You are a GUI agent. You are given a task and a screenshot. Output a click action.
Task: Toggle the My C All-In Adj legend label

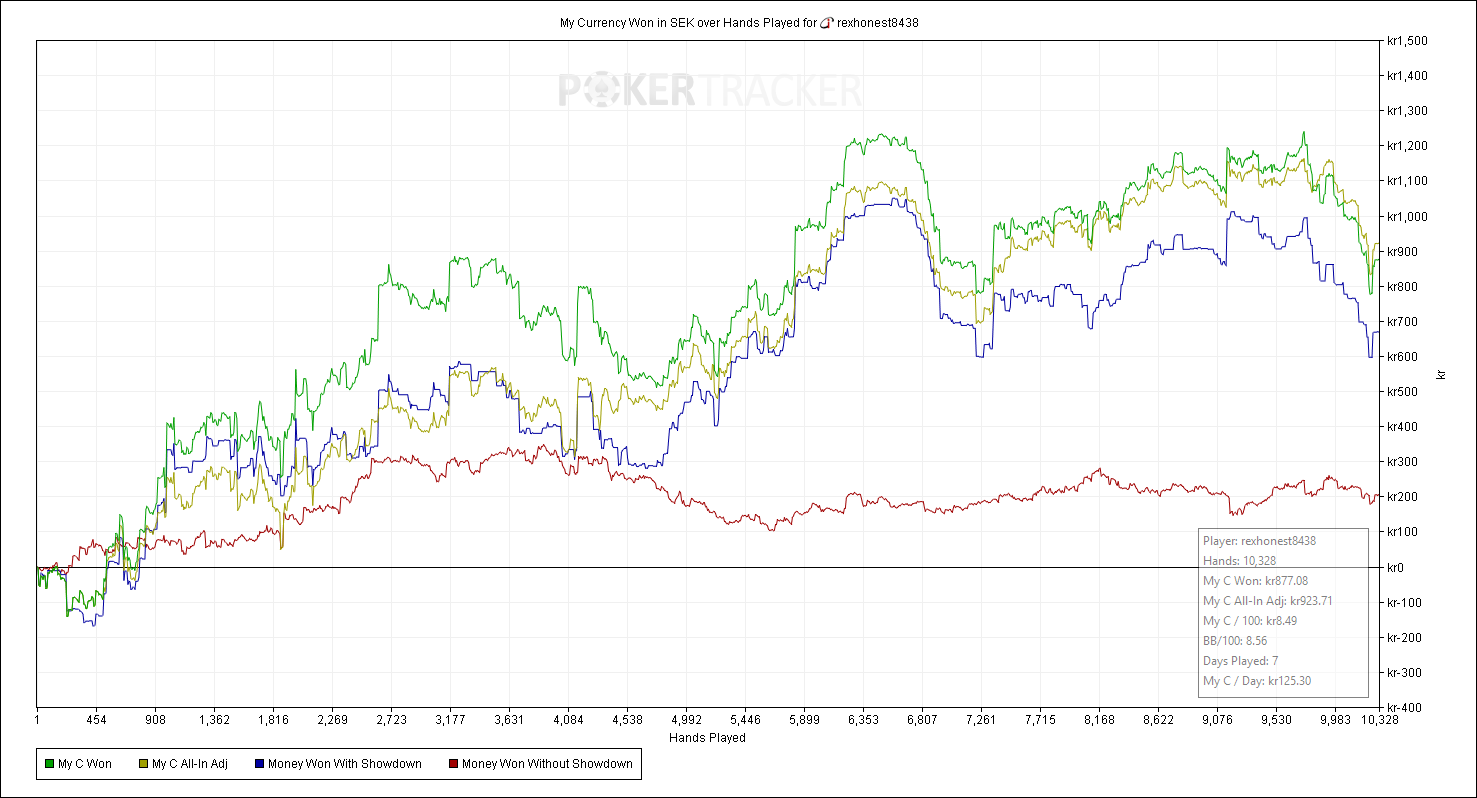click(x=190, y=764)
